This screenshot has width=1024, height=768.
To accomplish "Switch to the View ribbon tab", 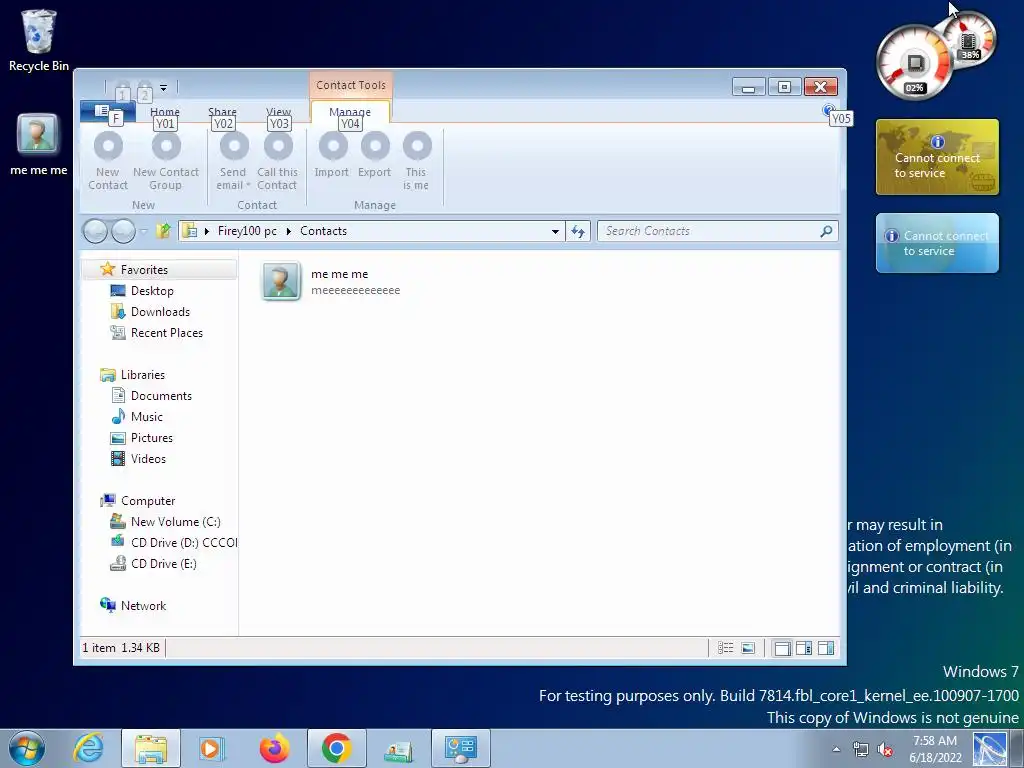I will coord(278,112).
